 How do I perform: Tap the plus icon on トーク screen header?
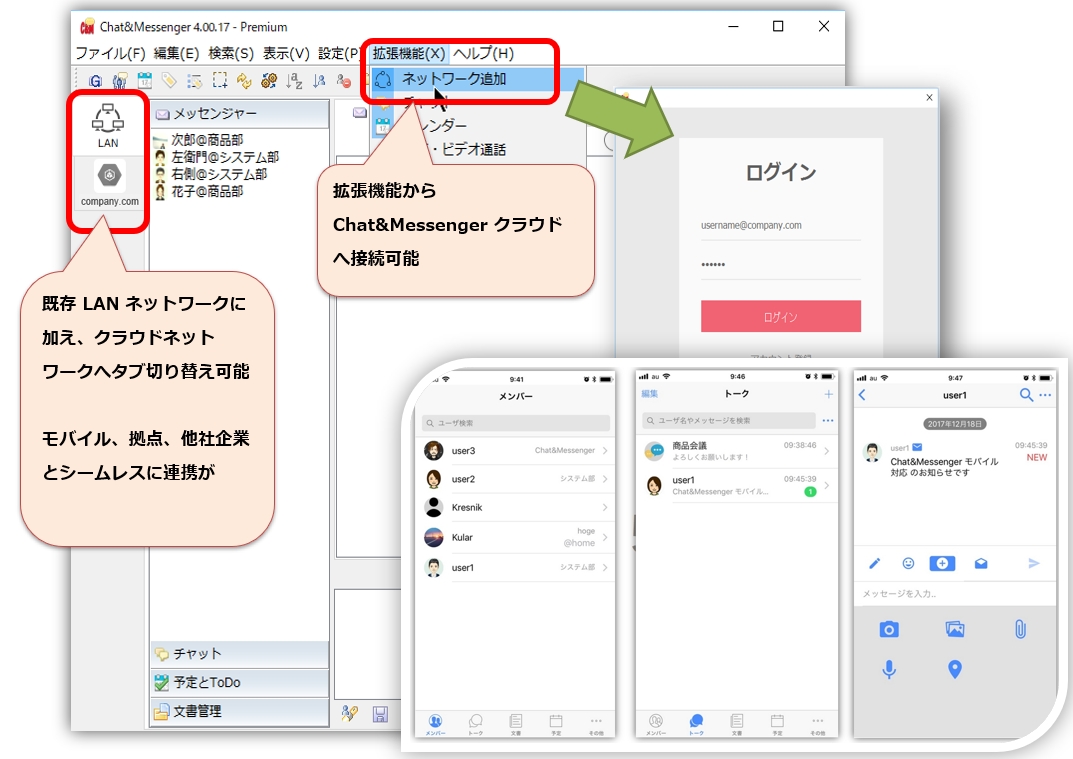point(828,394)
